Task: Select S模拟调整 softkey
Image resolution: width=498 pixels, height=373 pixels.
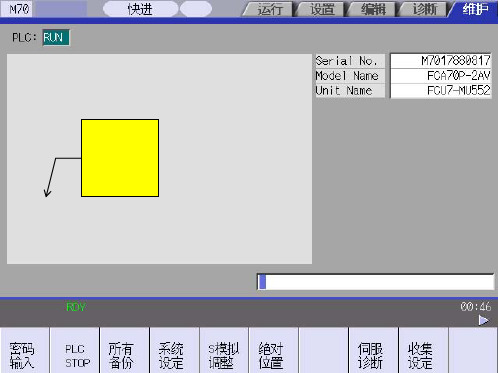Action: point(224,351)
